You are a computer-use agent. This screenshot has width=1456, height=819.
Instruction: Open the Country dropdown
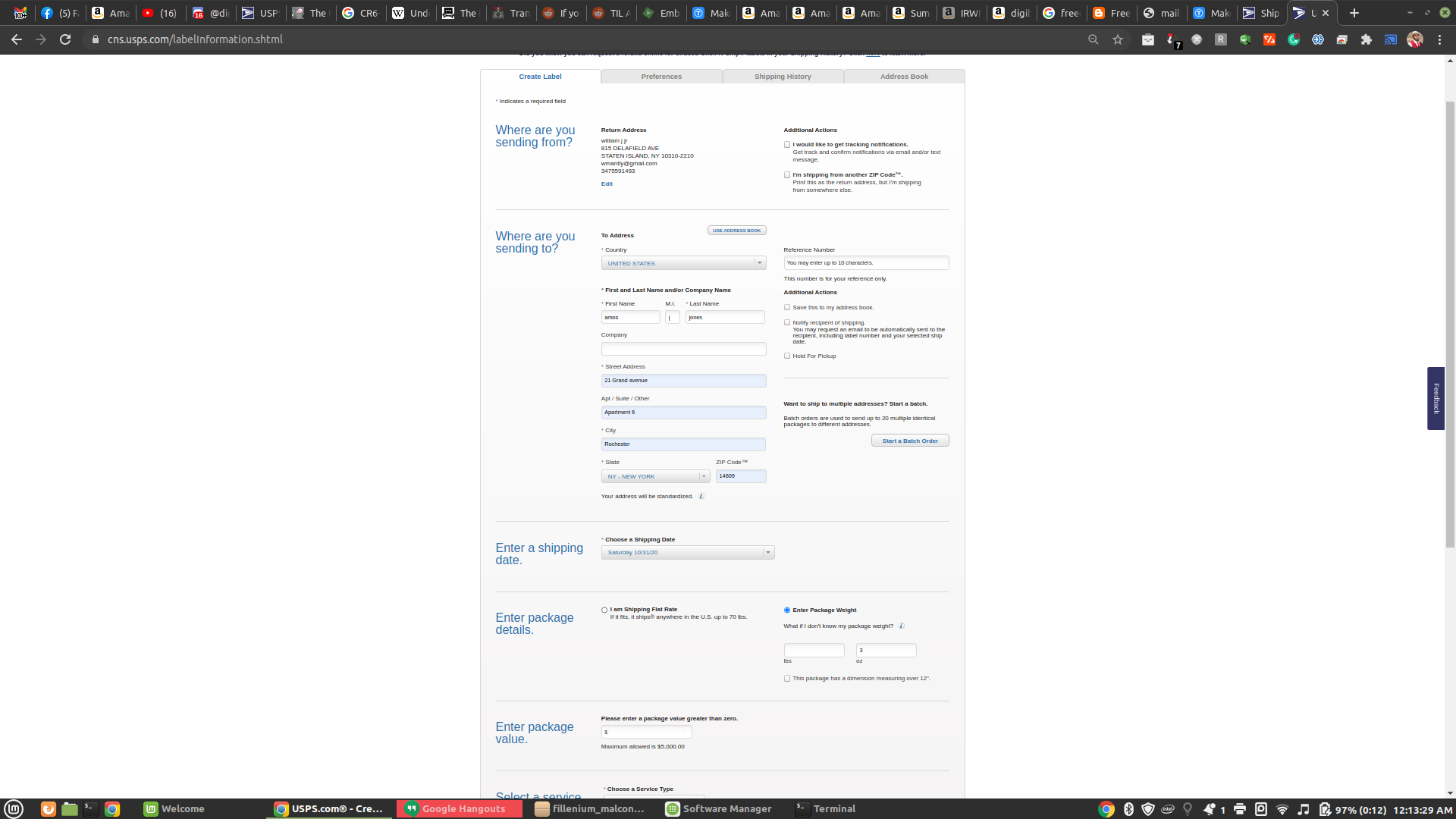tap(683, 263)
